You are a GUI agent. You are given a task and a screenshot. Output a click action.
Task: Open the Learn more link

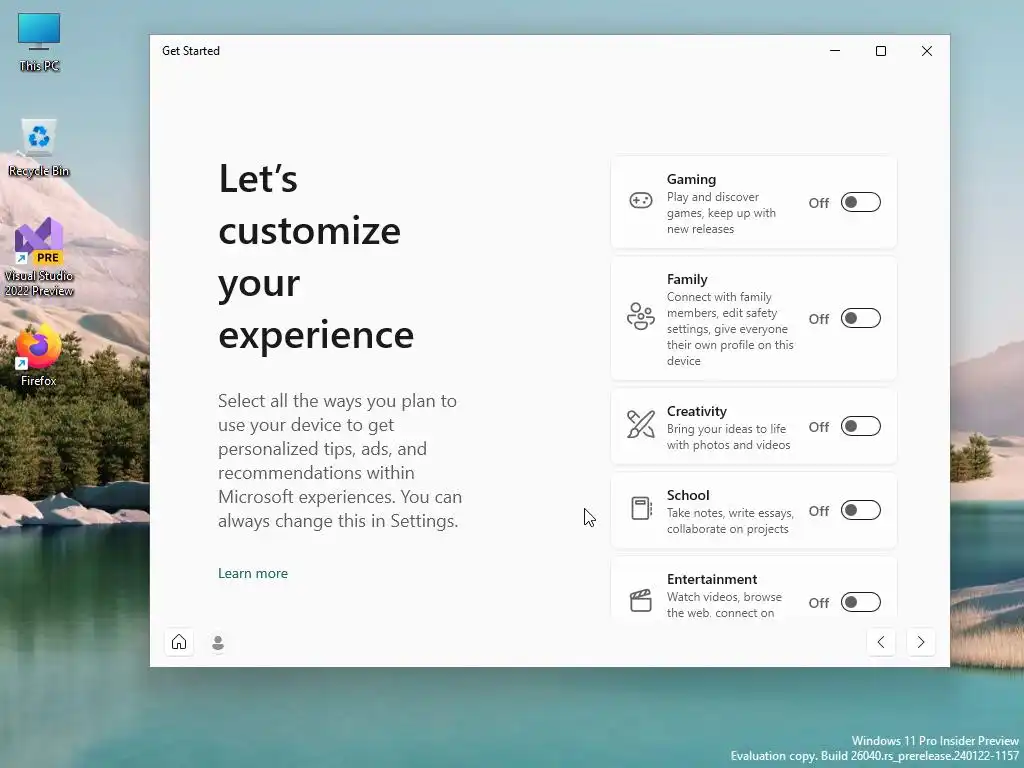pyautogui.click(x=253, y=573)
